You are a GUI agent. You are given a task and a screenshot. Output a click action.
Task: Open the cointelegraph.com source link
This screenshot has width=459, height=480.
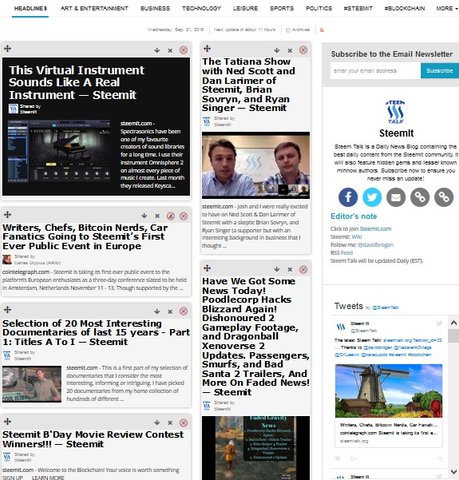(x=26, y=272)
